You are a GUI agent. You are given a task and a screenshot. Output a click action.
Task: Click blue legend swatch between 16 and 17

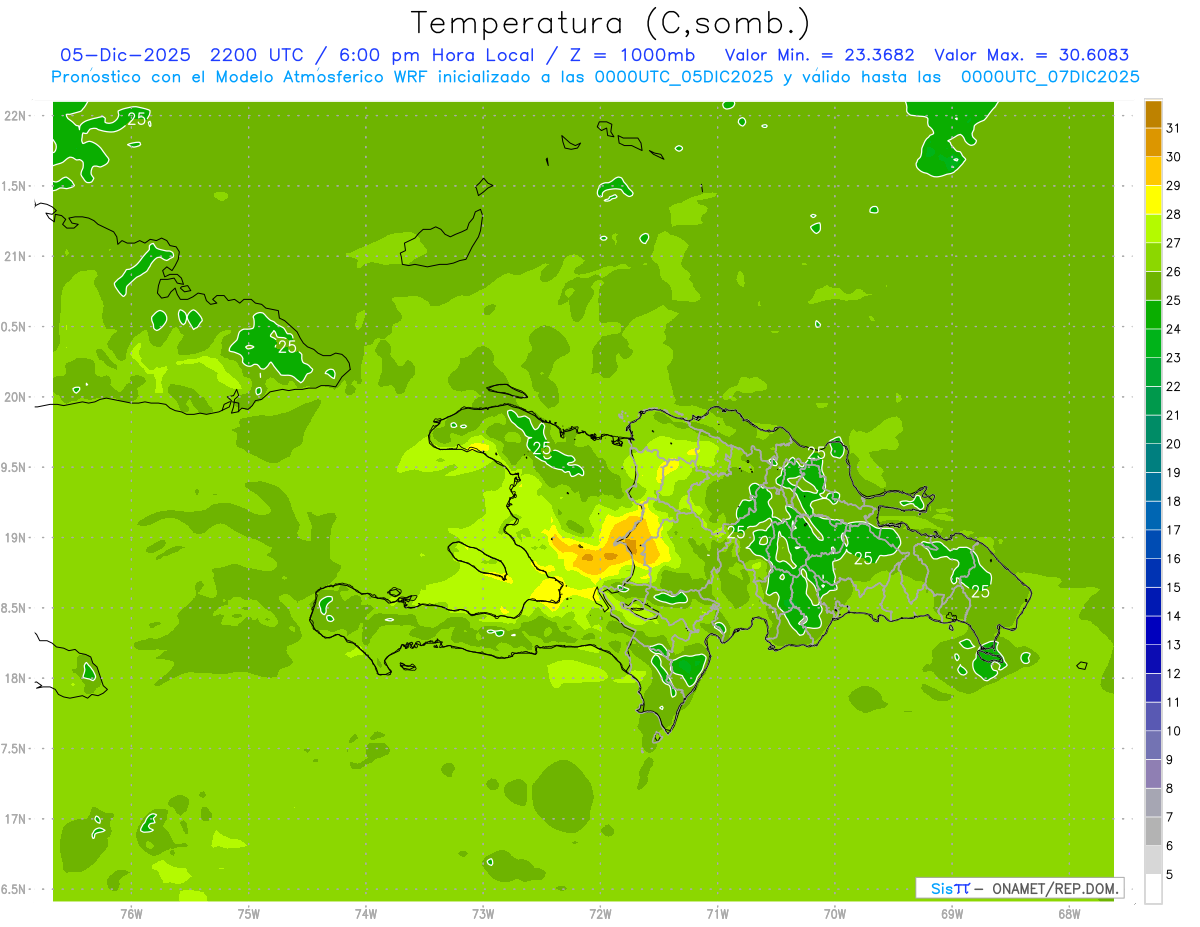coord(1153,545)
